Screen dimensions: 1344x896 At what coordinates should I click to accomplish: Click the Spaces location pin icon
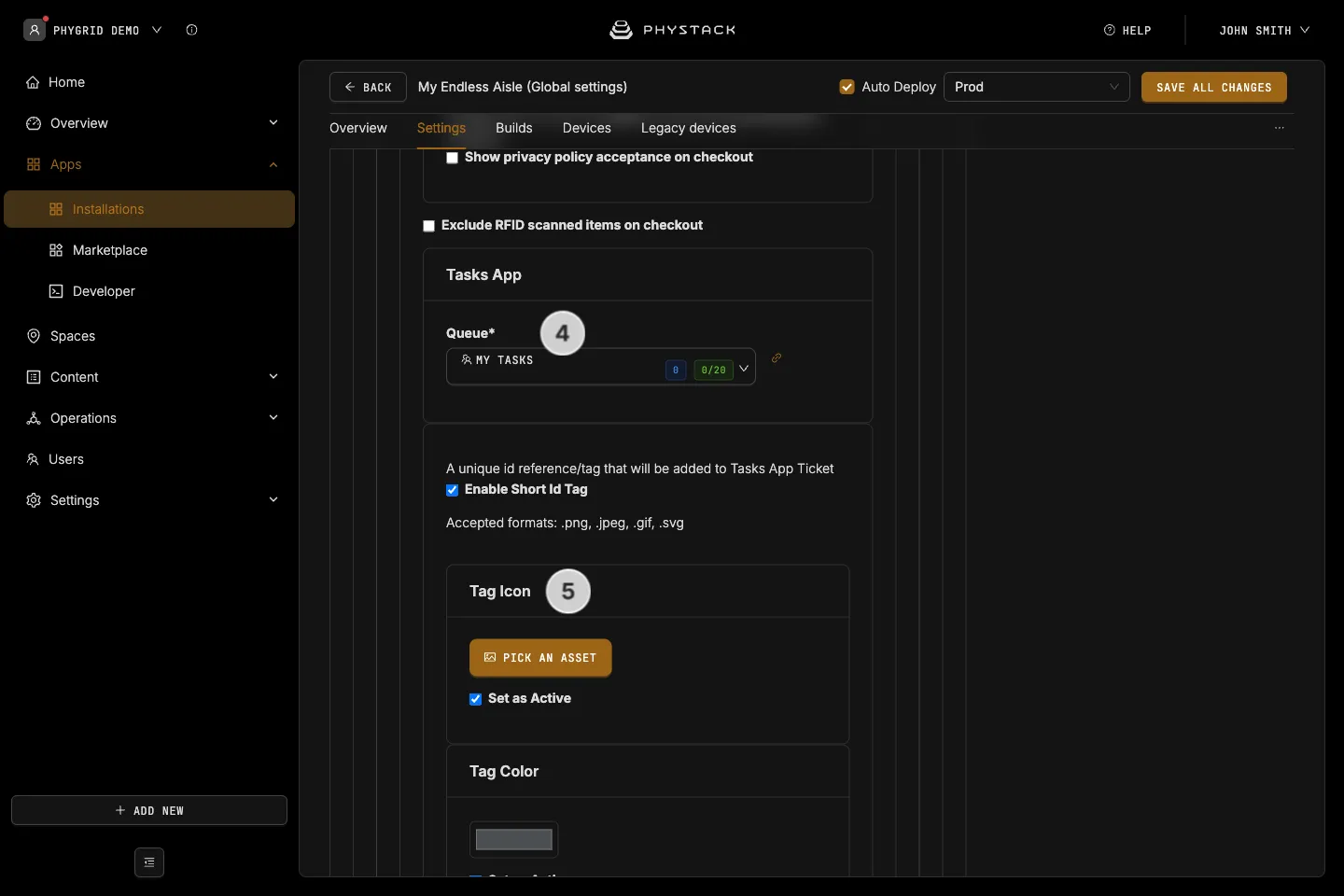pos(34,336)
